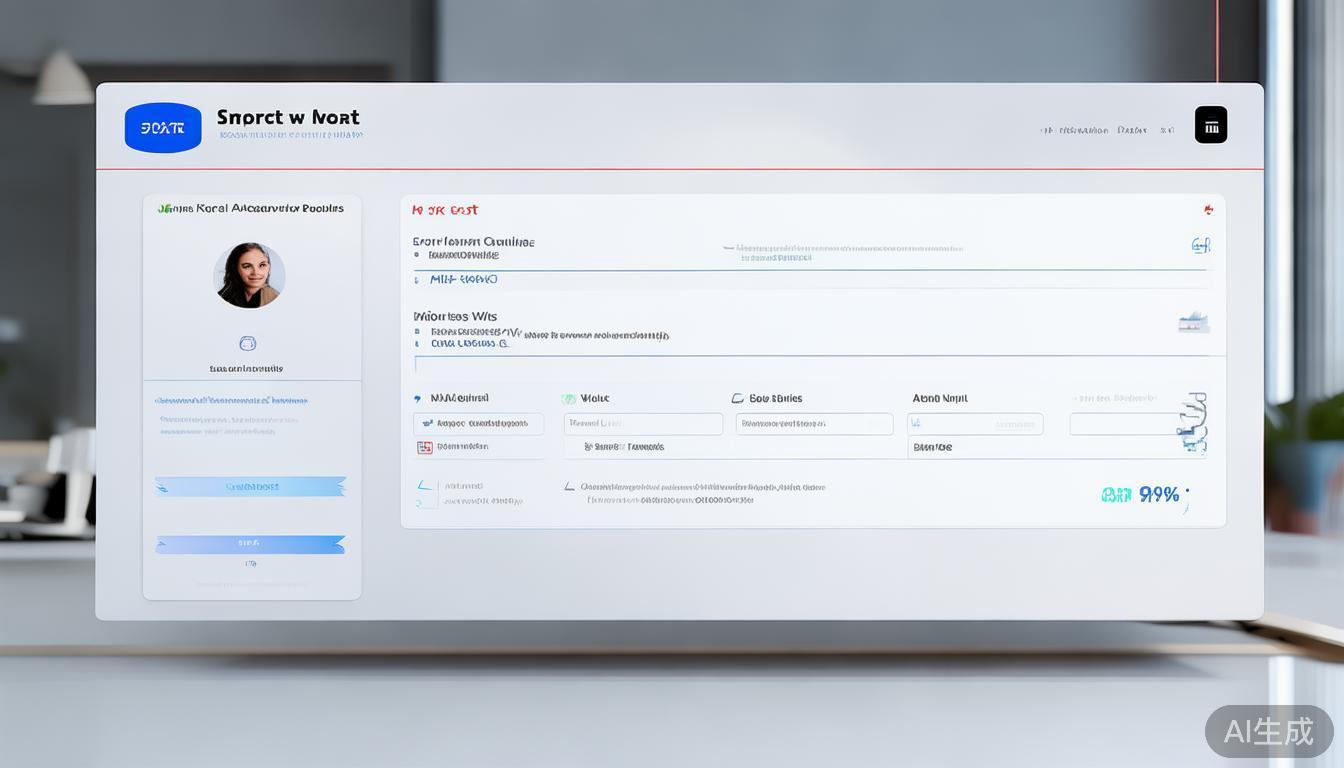
Task: Click the blue scribble icon at far right of fields row
Action: [x=1193, y=422]
